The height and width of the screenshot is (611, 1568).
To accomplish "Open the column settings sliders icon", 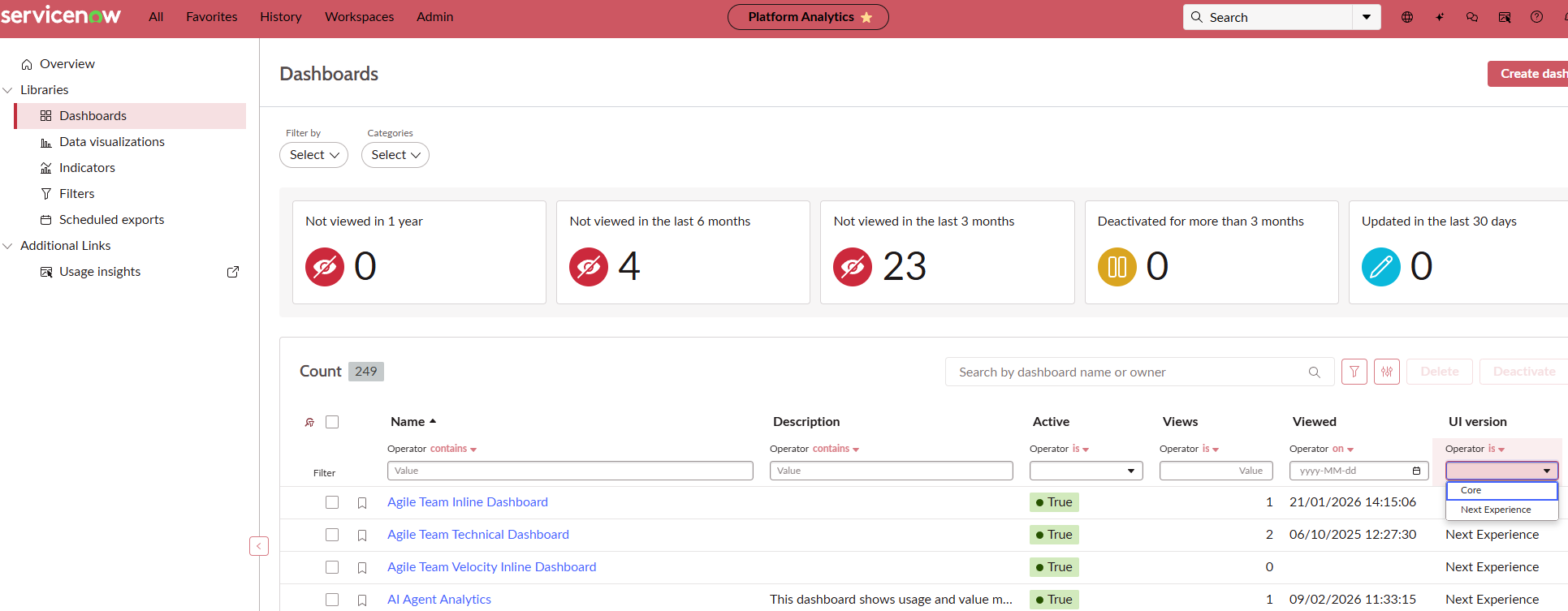I will (1387, 372).
